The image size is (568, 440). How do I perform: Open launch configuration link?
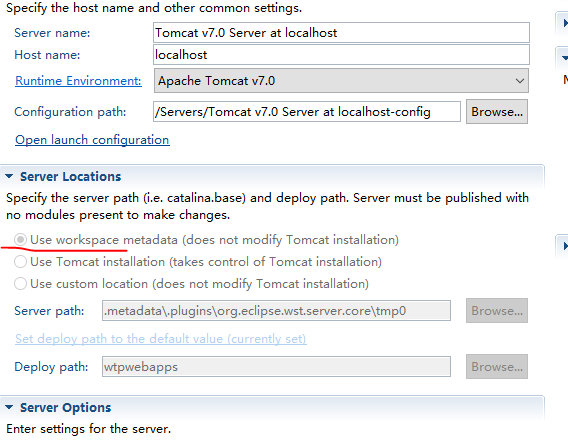(92, 140)
